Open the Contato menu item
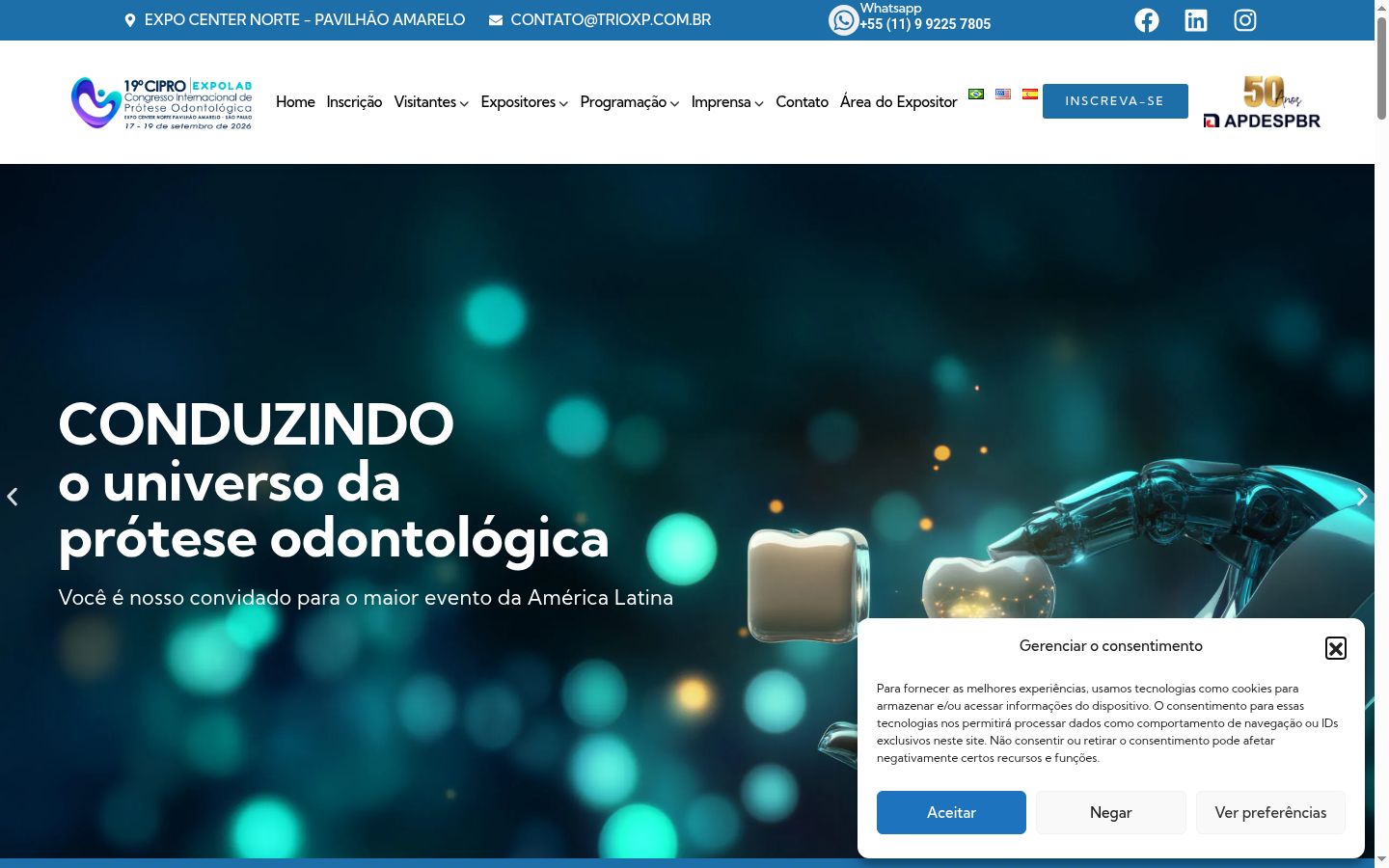Viewport: 1389px width, 868px height. point(802,102)
